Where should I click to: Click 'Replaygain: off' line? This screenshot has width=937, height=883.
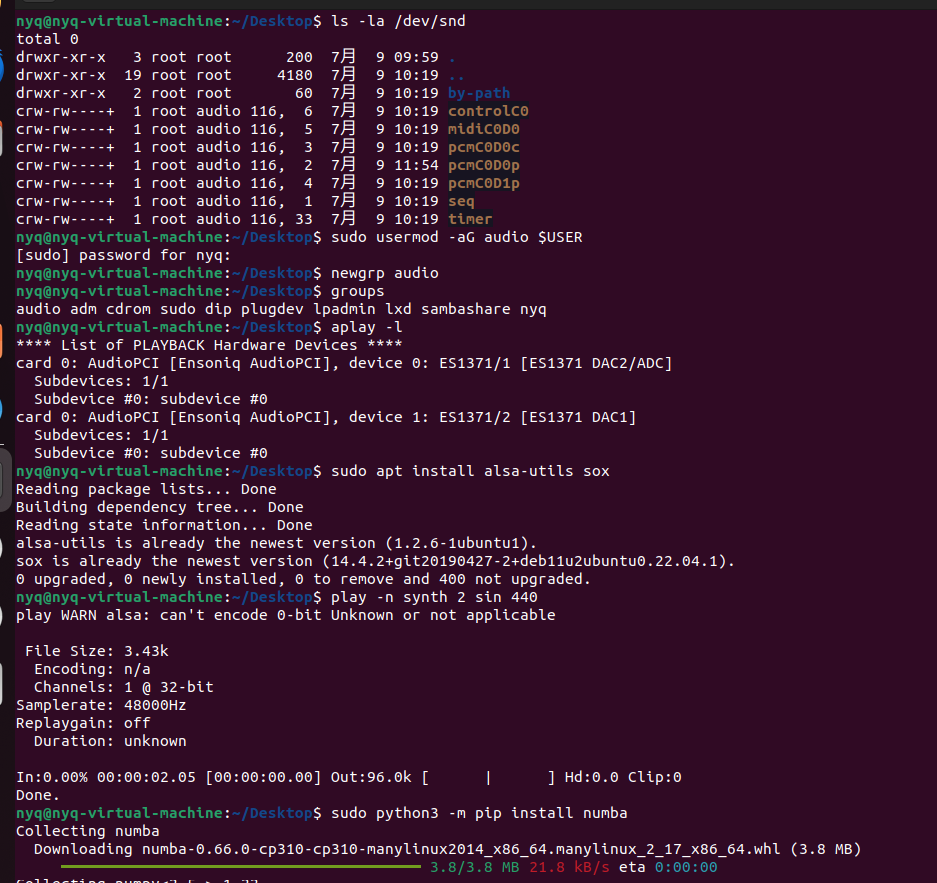click(83, 723)
